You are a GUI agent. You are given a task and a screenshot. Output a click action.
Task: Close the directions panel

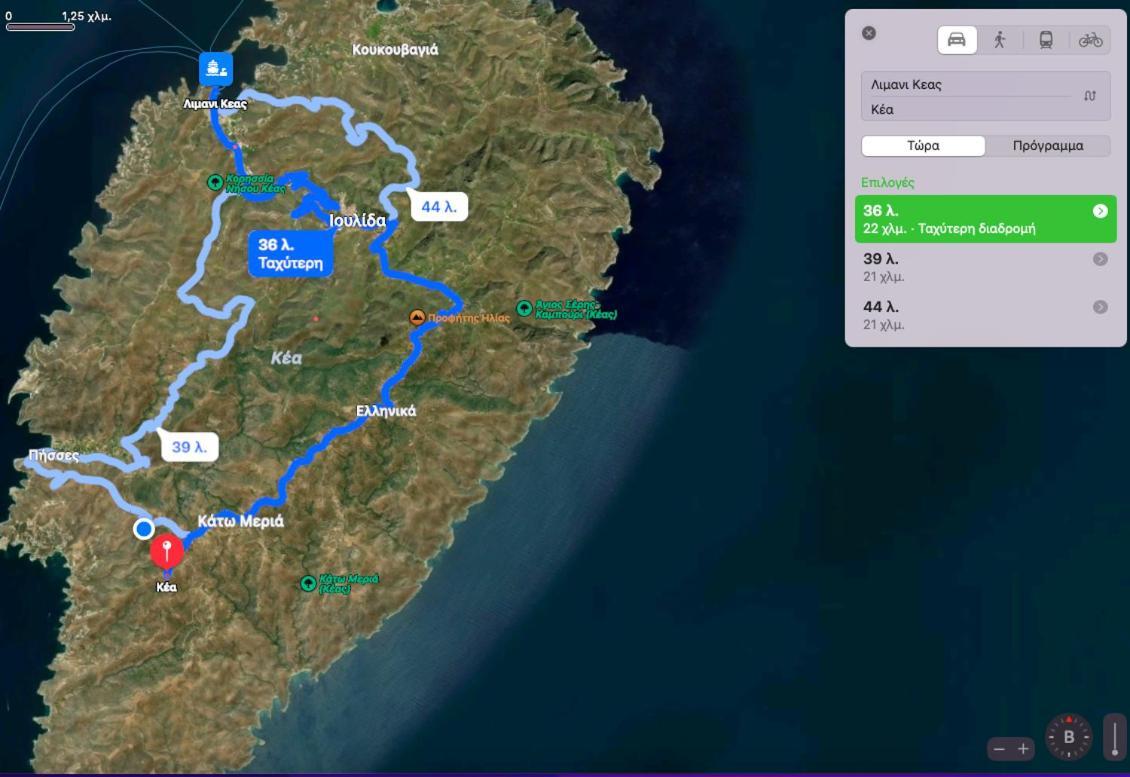pyautogui.click(x=869, y=33)
